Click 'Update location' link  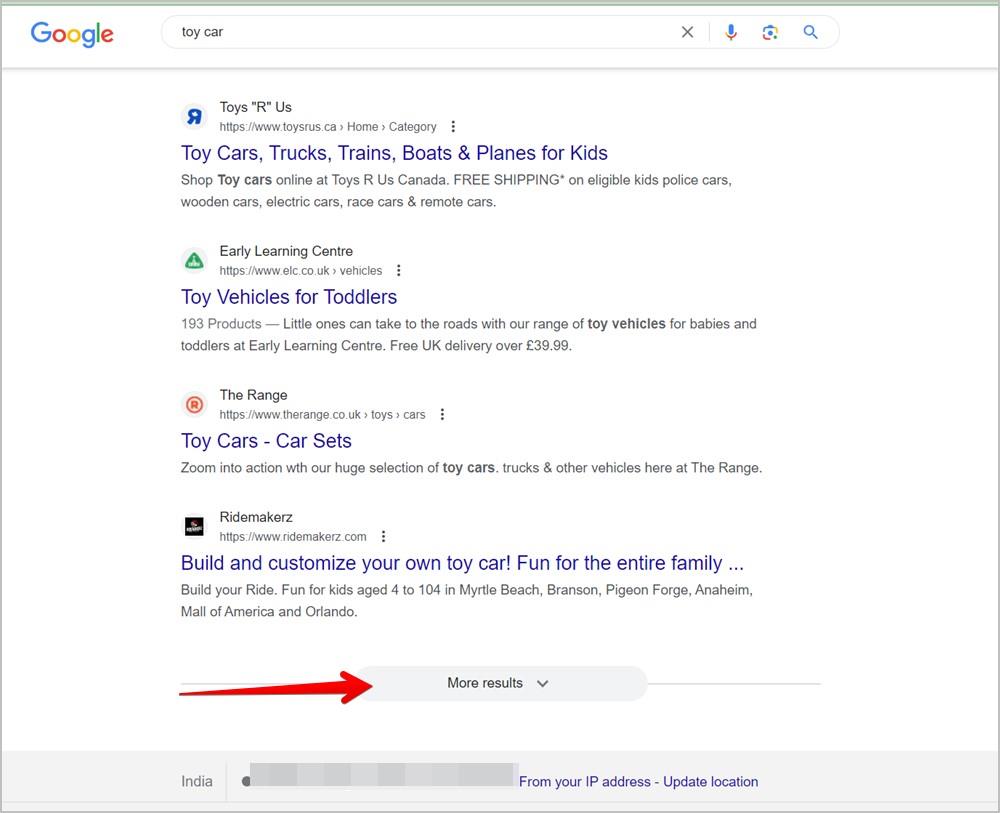coord(710,782)
